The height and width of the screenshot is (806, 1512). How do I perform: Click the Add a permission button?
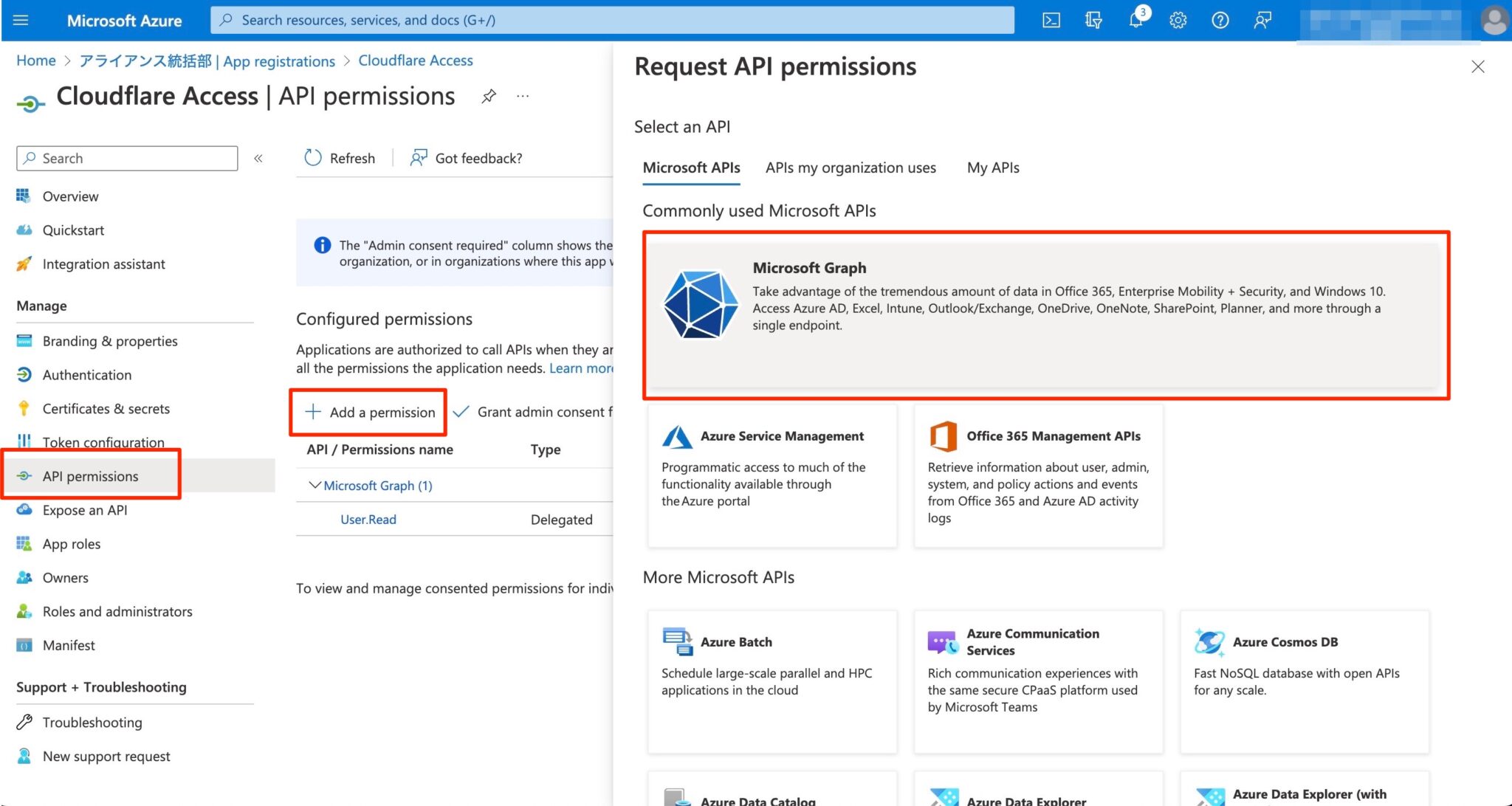pos(368,412)
